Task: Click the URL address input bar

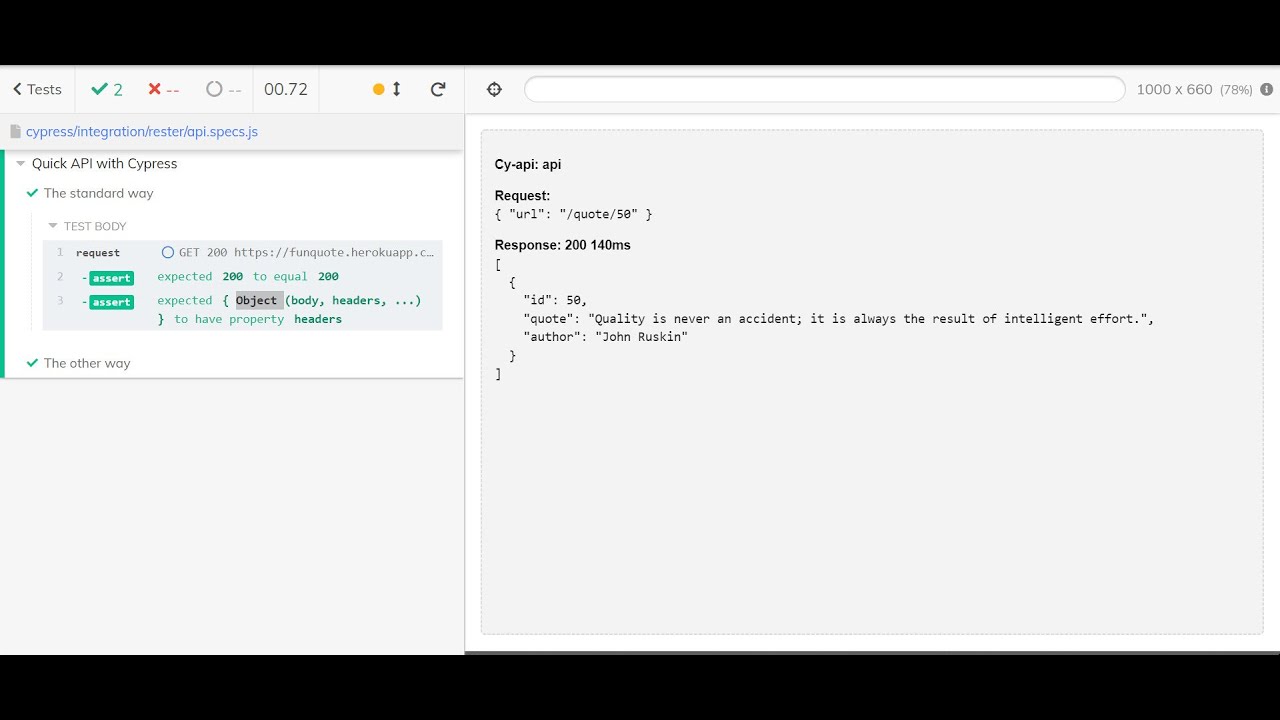Action: click(x=825, y=89)
